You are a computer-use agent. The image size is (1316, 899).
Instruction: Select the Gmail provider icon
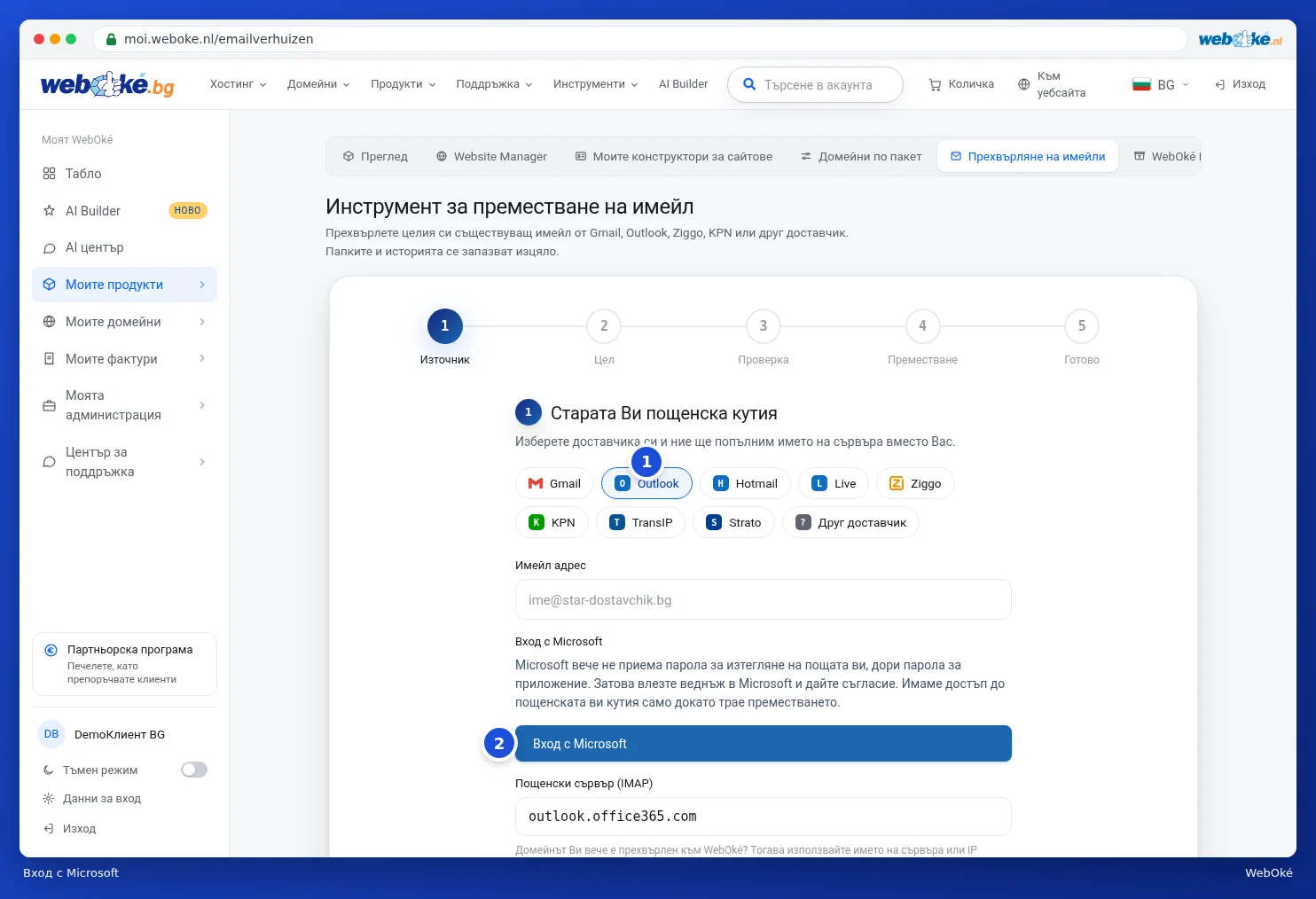click(536, 484)
